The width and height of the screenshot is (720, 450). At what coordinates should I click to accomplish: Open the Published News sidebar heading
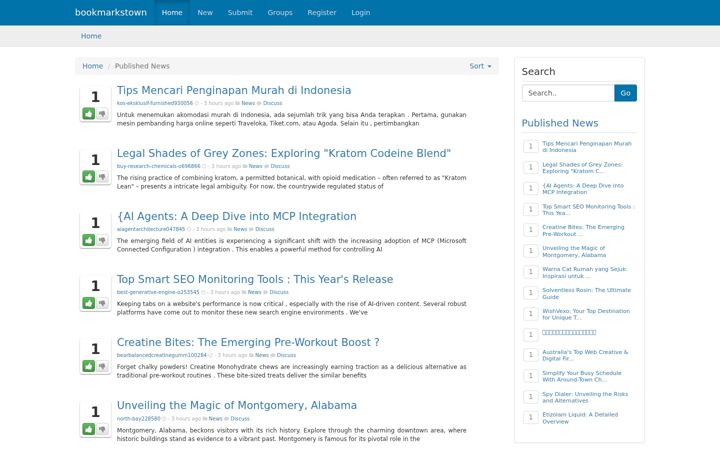(x=560, y=123)
